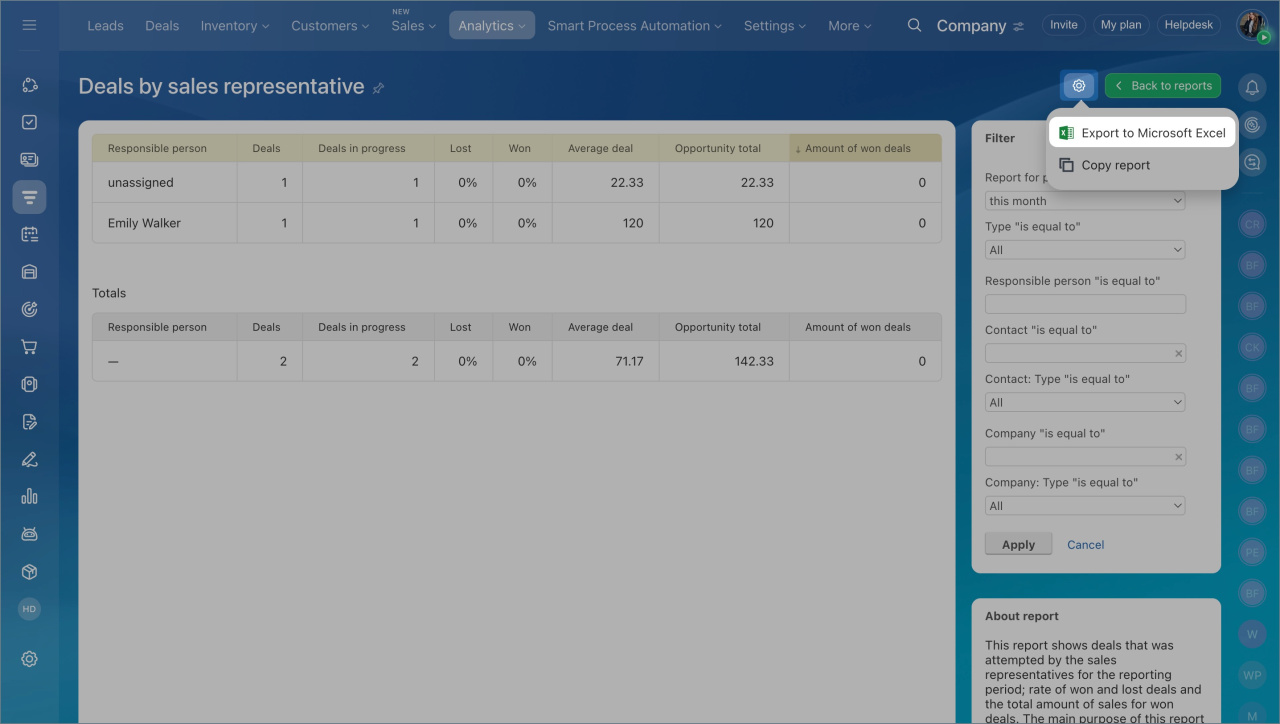
Task: Open the Contact: Type dropdown
Action: tap(1084, 402)
